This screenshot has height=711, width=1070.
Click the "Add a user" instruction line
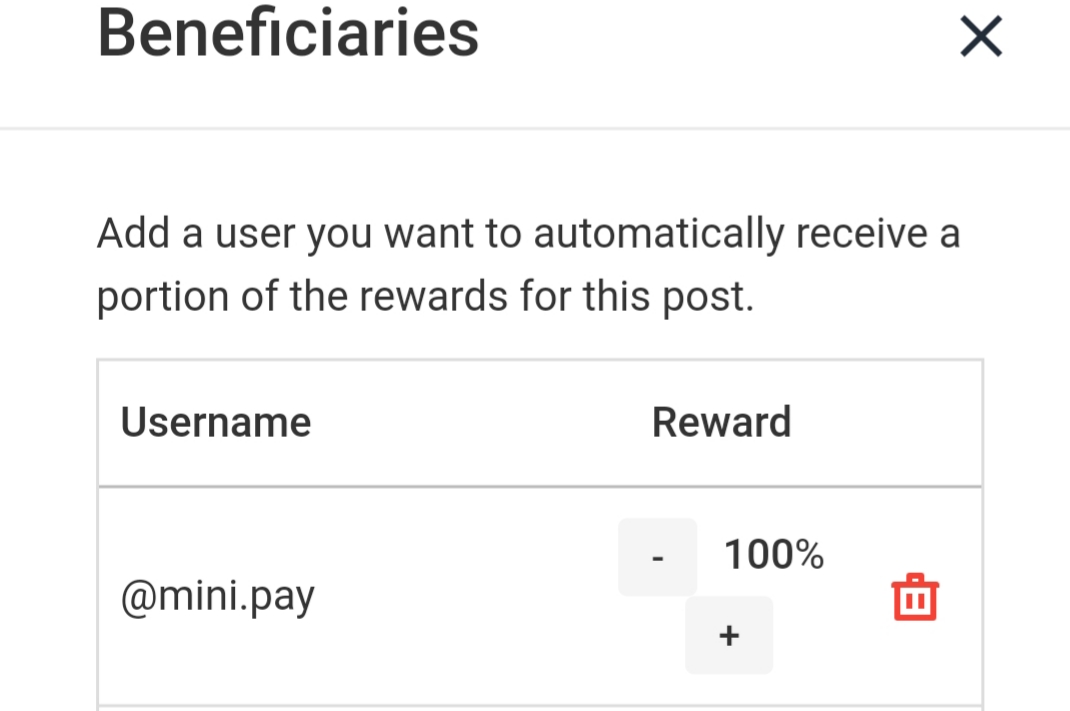528,234
